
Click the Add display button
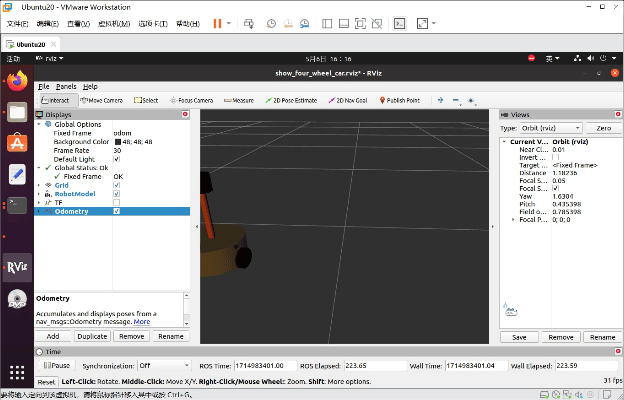tap(53, 336)
